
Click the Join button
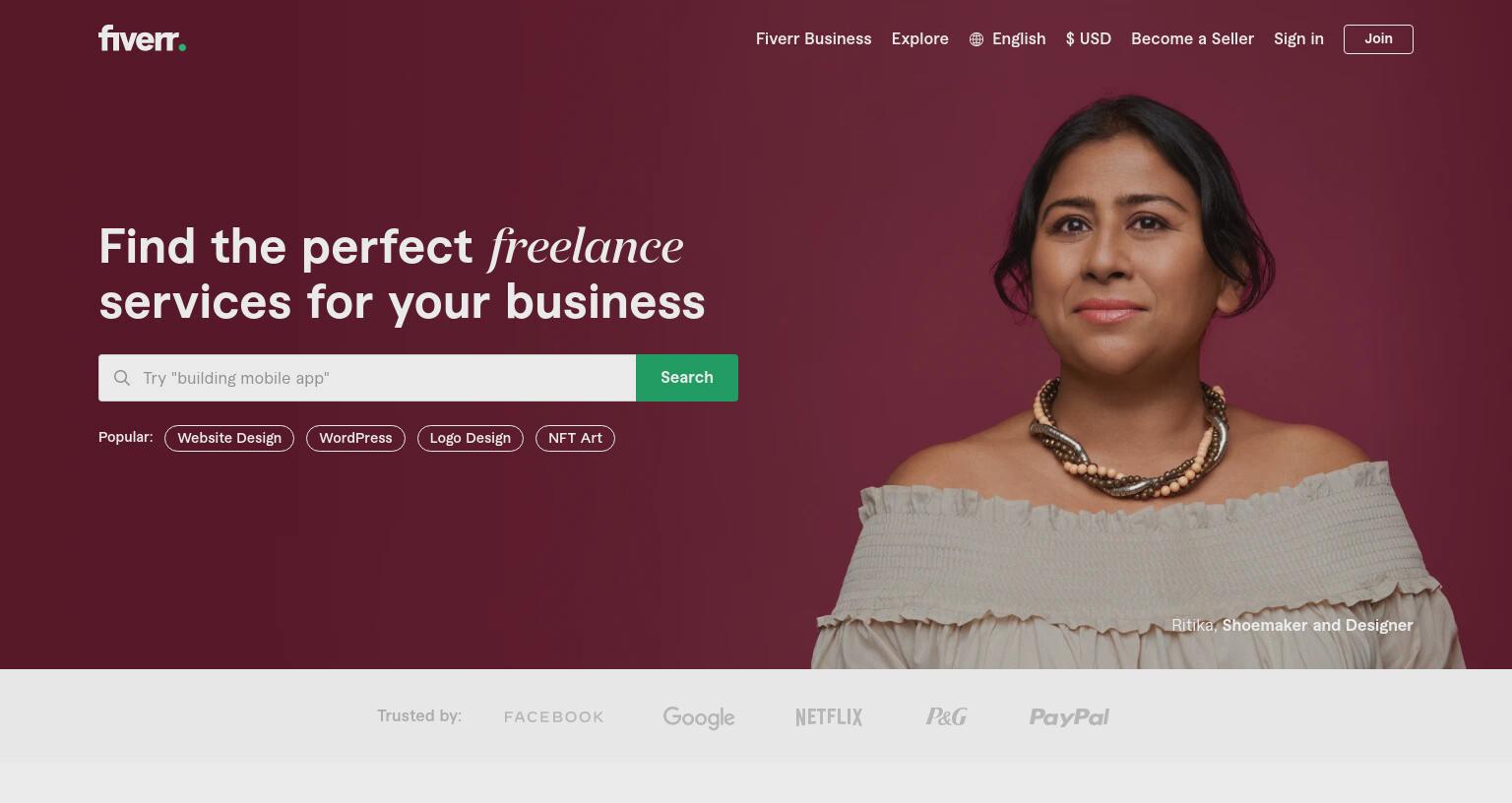pyautogui.click(x=1378, y=39)
